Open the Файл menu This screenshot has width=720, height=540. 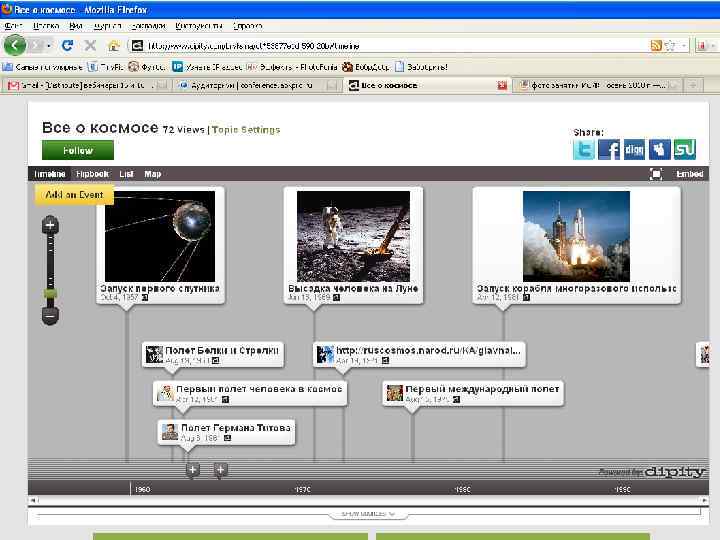coord(14,26)
